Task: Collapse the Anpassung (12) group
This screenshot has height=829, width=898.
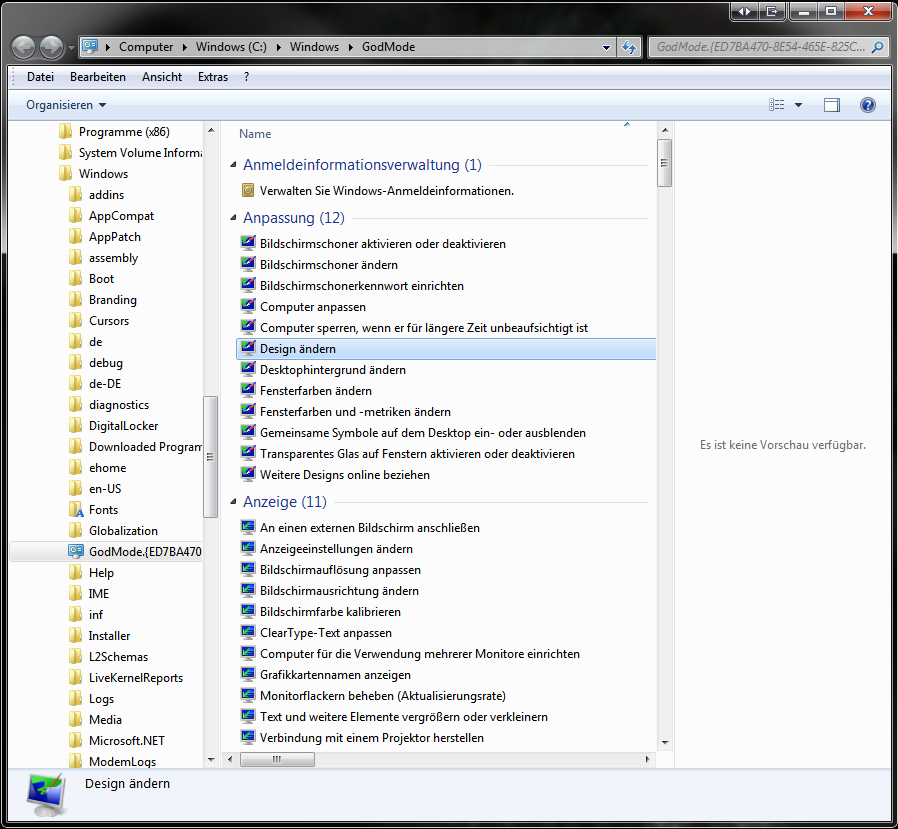Action: click(x=233, y=218)
